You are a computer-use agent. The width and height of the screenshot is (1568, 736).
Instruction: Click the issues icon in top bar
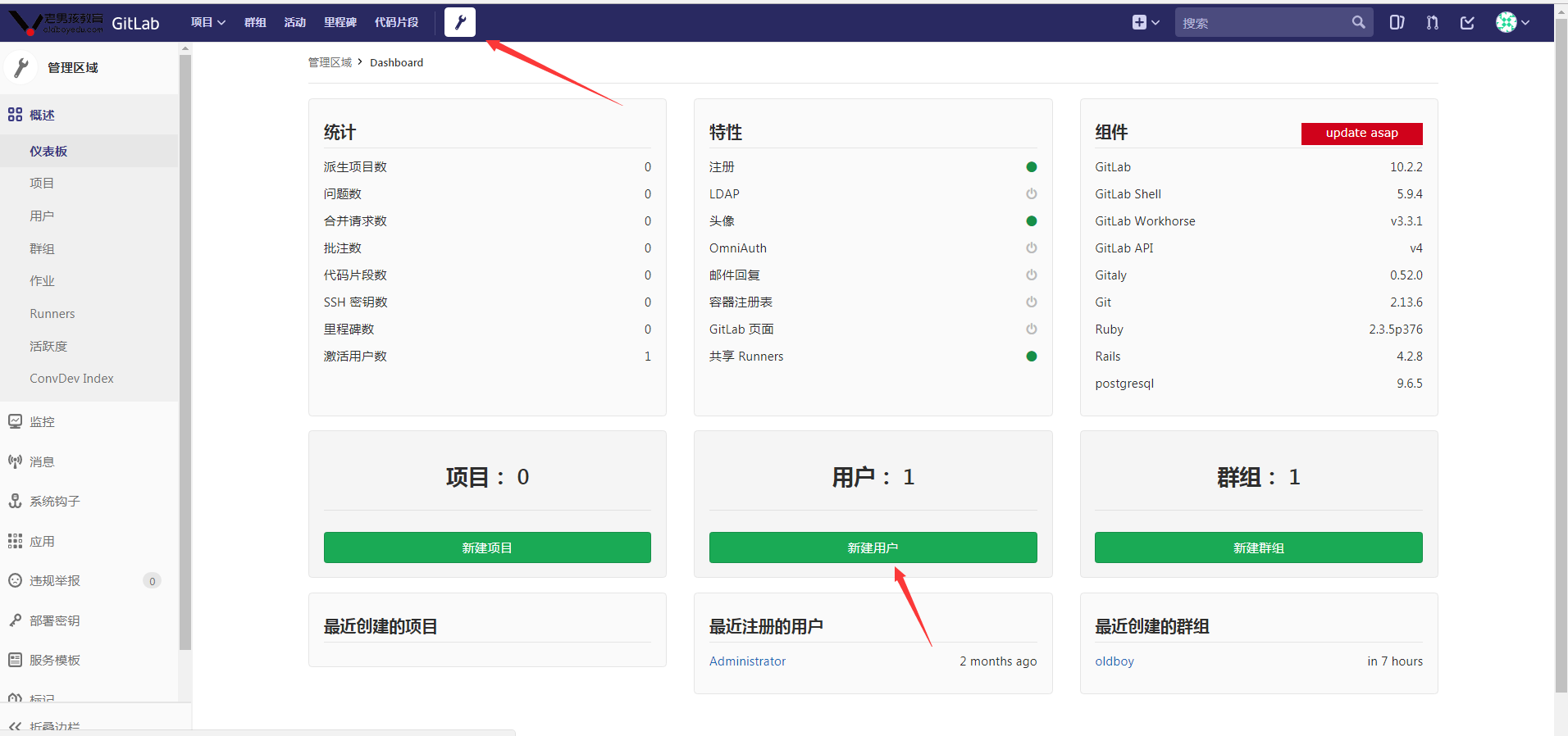coord(1397,23)
